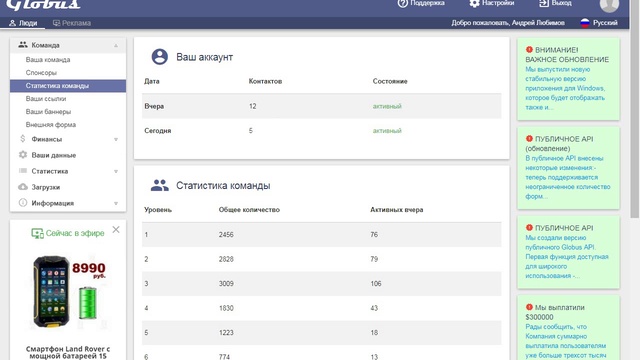Click the Статистика list icon in sidebar
Viewport: 640px width, 360px height.
(x=23, y=171)
